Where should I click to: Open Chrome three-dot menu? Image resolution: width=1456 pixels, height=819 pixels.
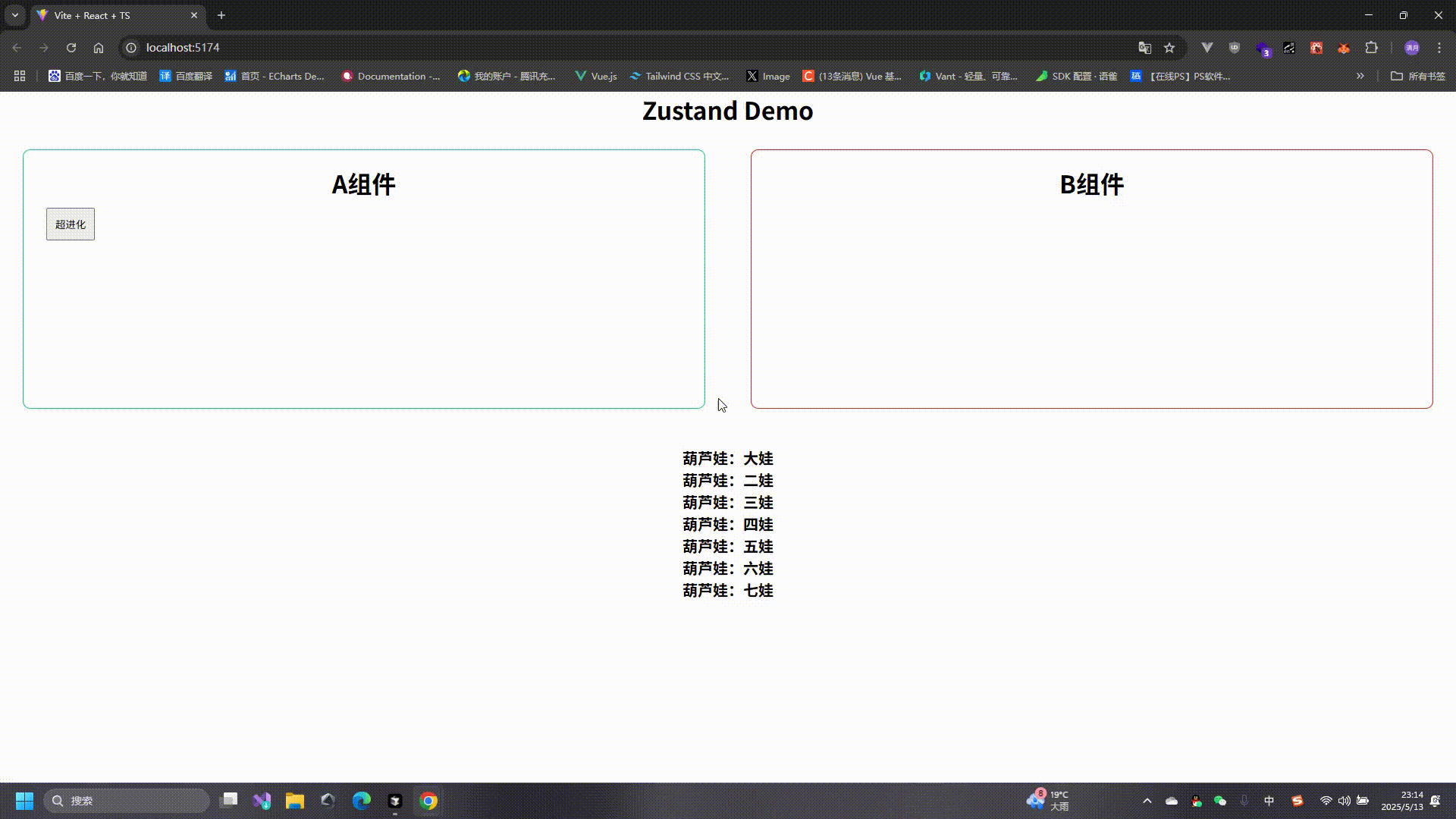1439,48
